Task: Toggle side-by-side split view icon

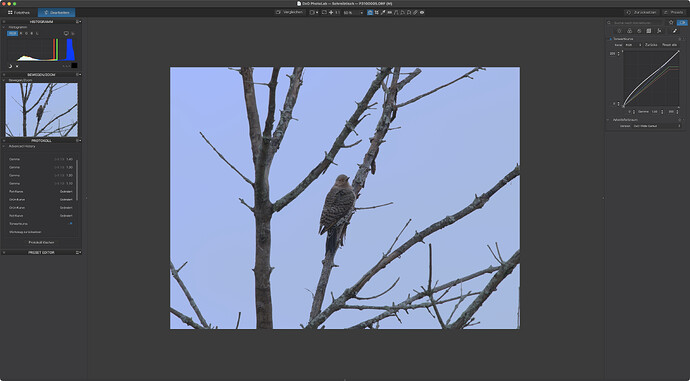Action: coord(312,12)
